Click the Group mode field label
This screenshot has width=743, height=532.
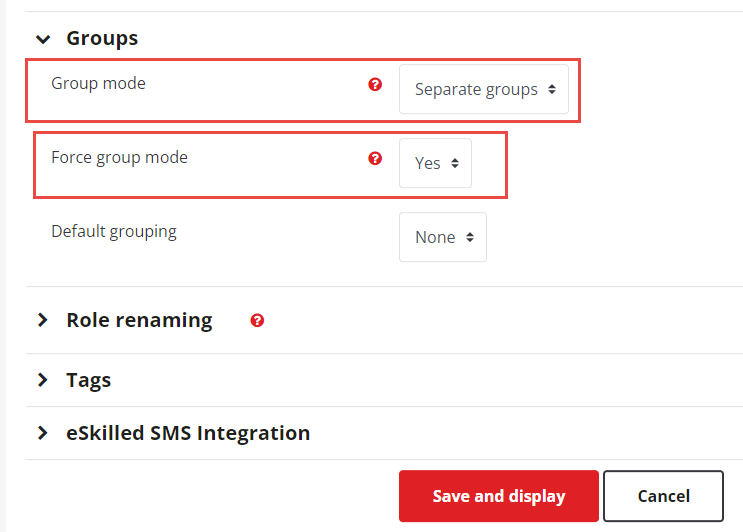tap(99, 83)
